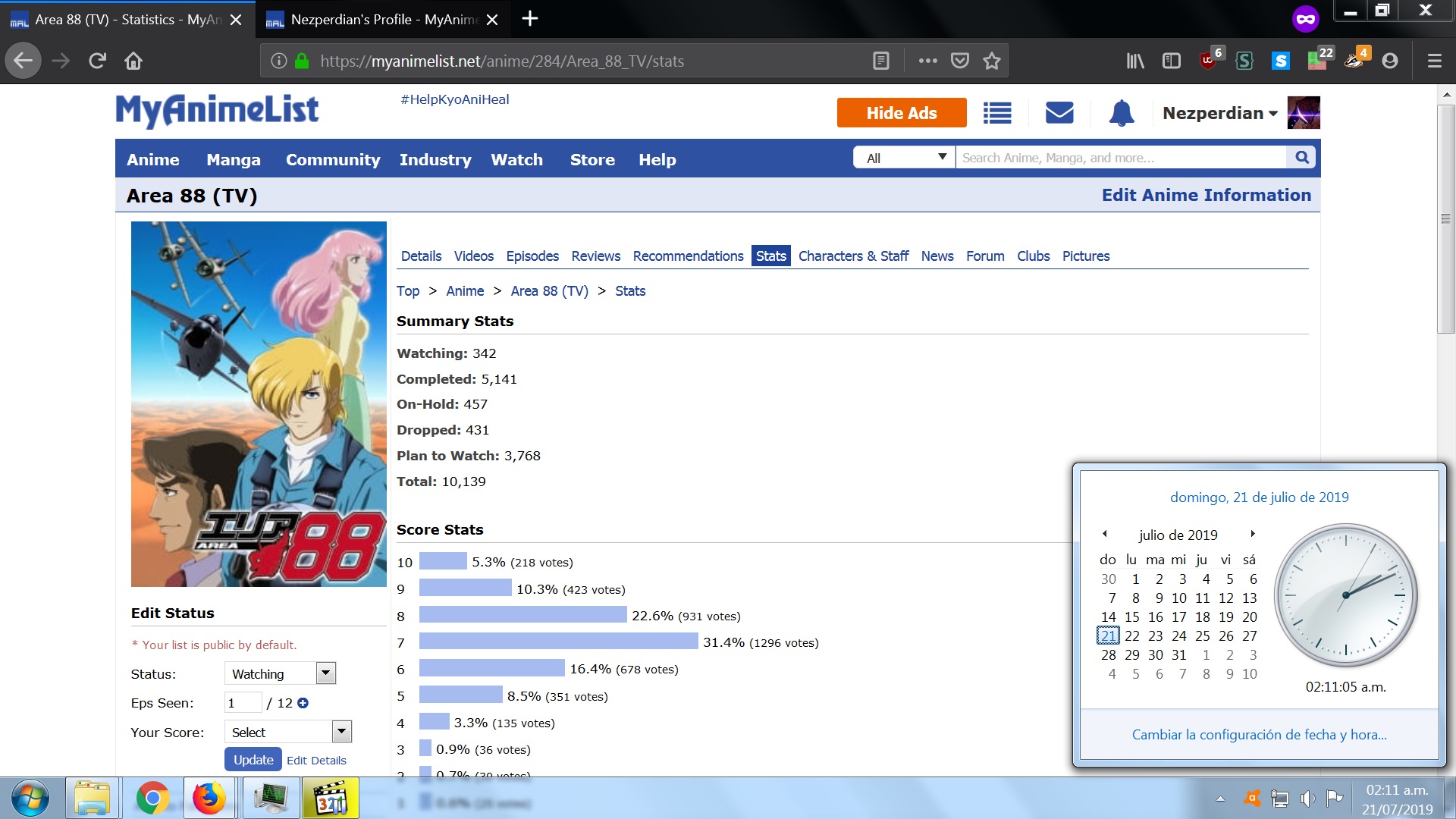Bookmark this page with the star icon
This screenshot has width=1456, height=819.
pos(992,61)
